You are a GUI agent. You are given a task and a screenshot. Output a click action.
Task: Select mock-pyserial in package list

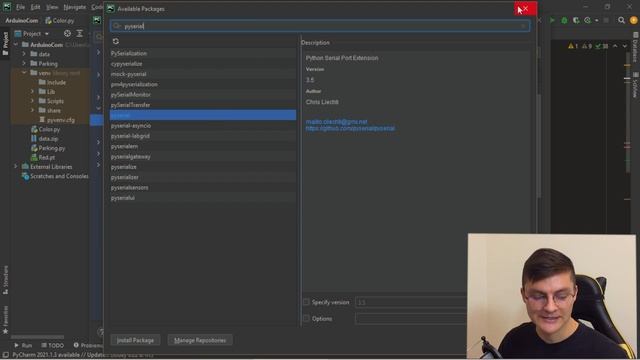(x=203, y=74)
